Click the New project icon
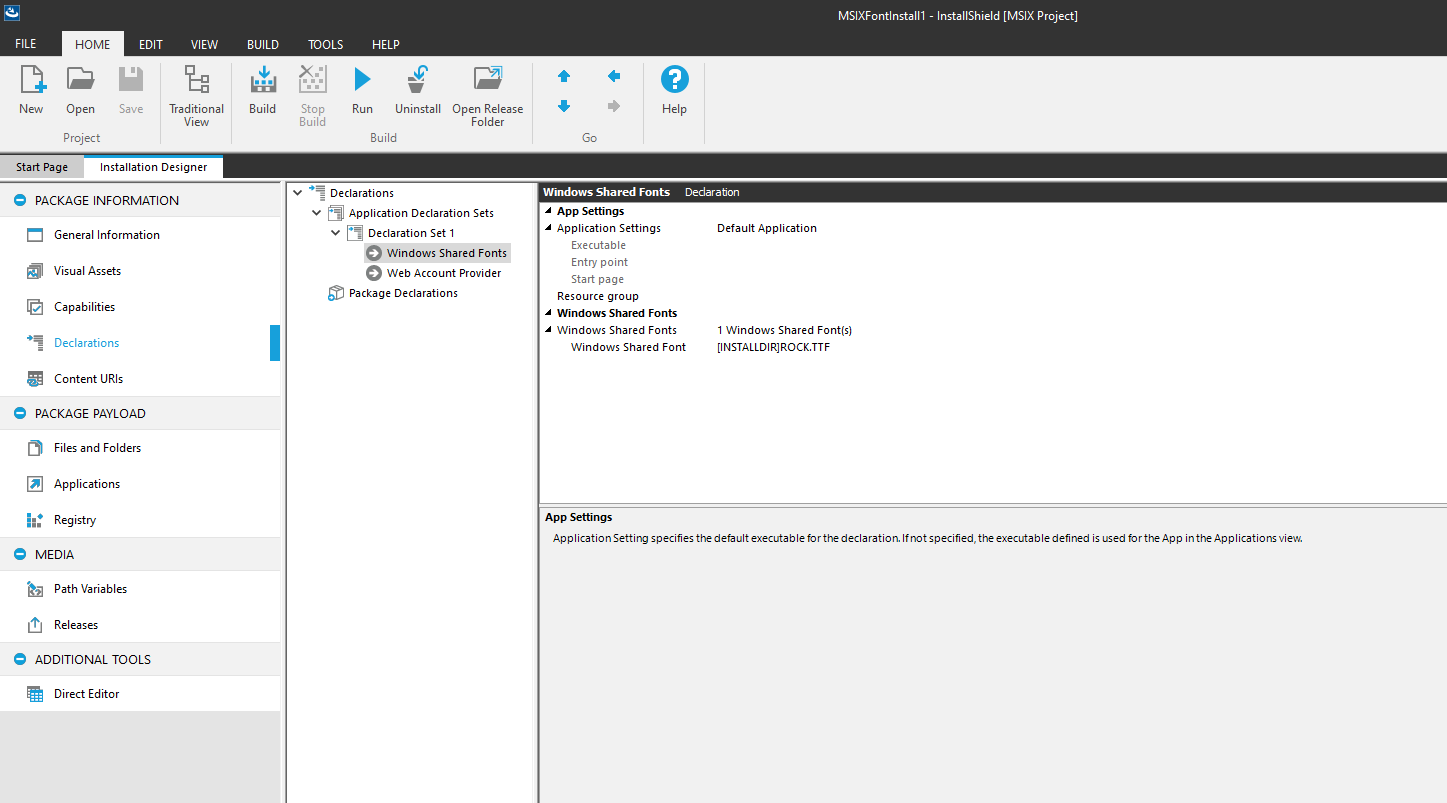1447x803 pixels. (x=31, y=90)
